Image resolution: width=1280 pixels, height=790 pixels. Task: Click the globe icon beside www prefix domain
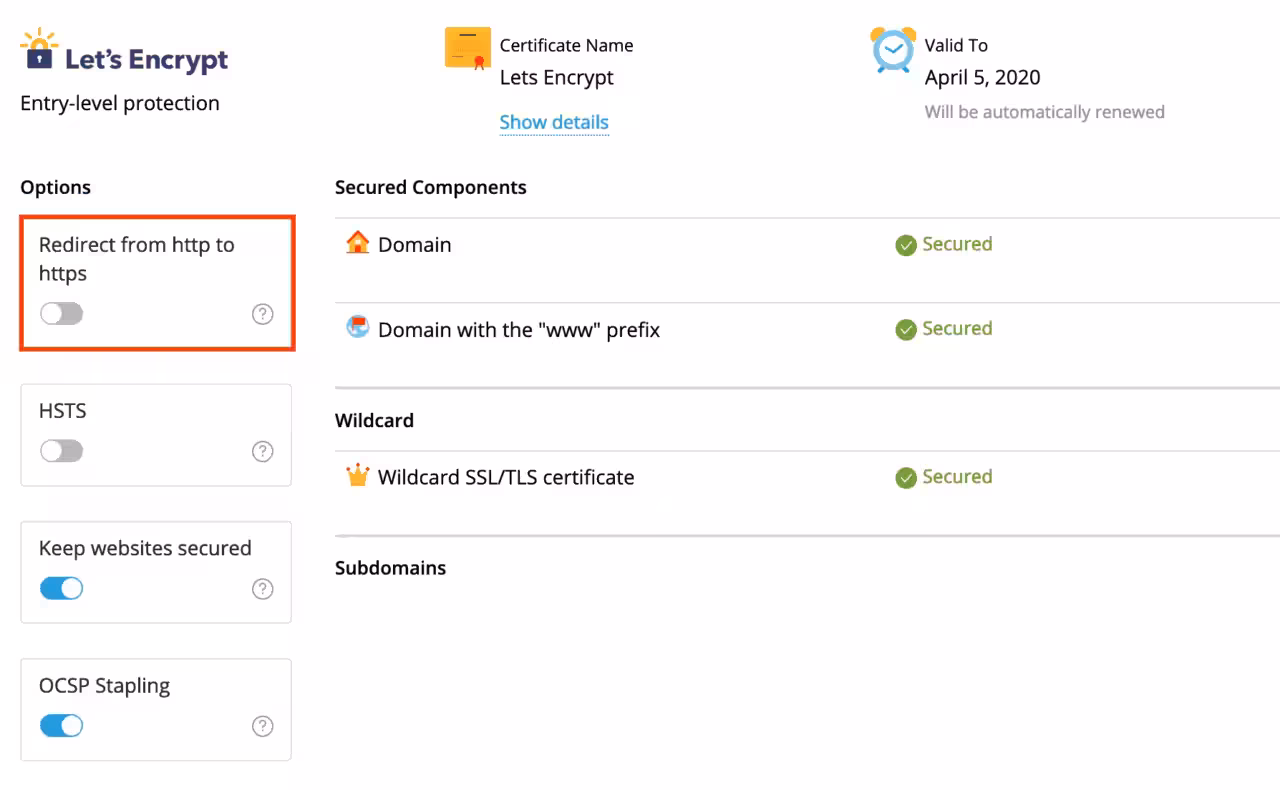[357, 326]
